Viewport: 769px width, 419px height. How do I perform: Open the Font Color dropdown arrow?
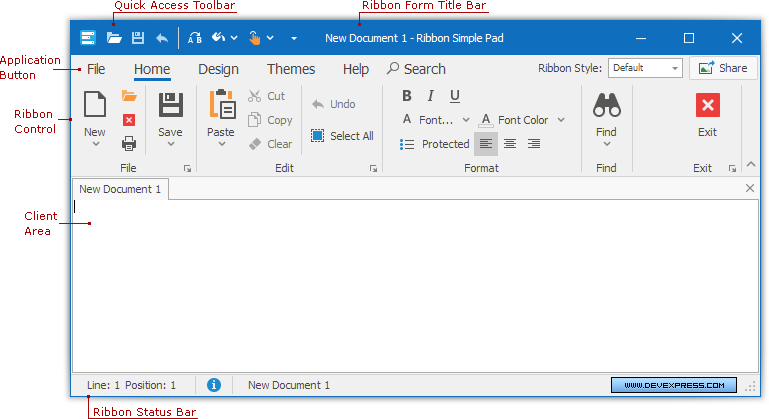[561, 120]
